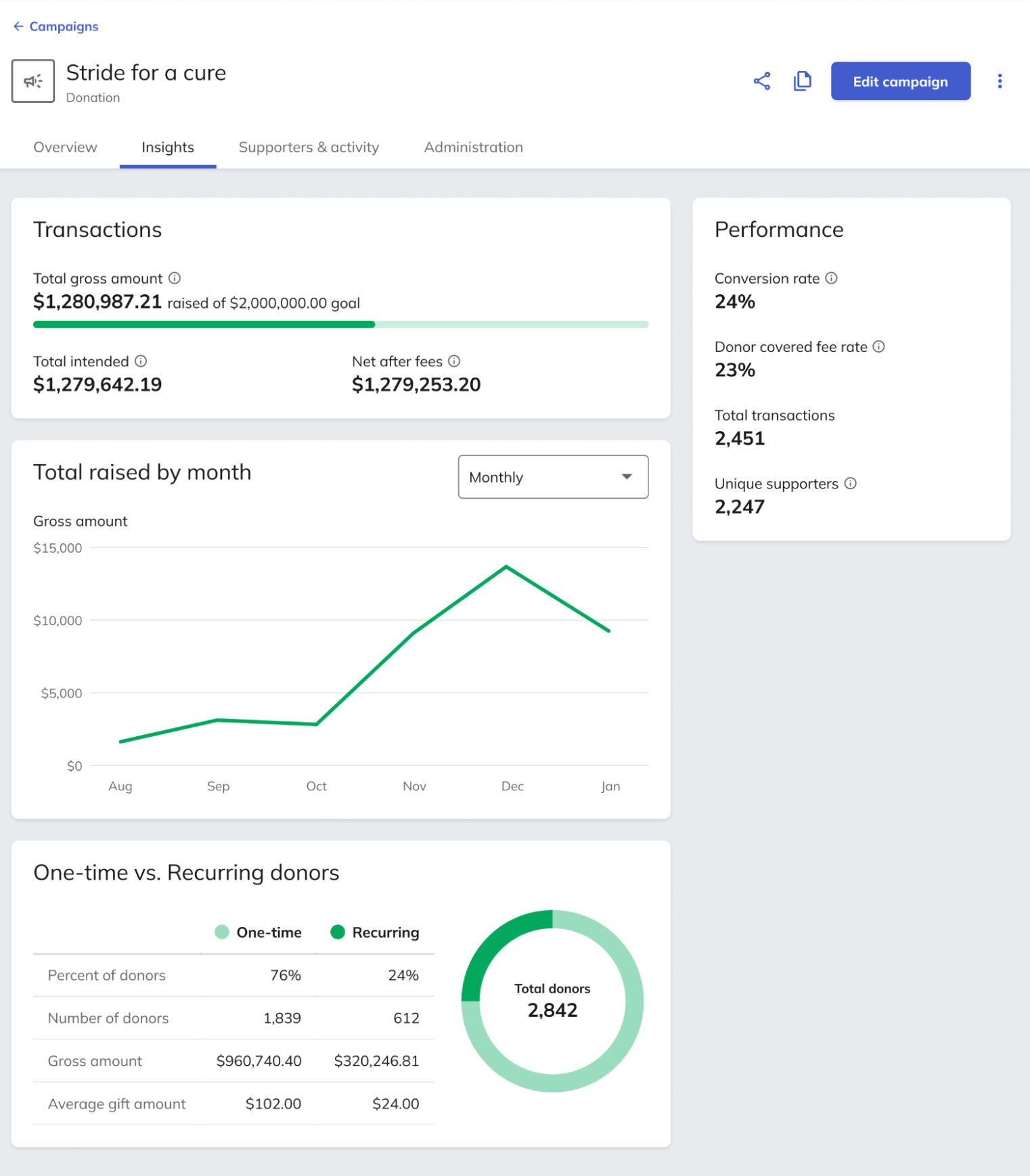Click the Recurring legend color dot
This screenshot has height=1176, width=1030.
pyautogui.click(x=338, y=932)
